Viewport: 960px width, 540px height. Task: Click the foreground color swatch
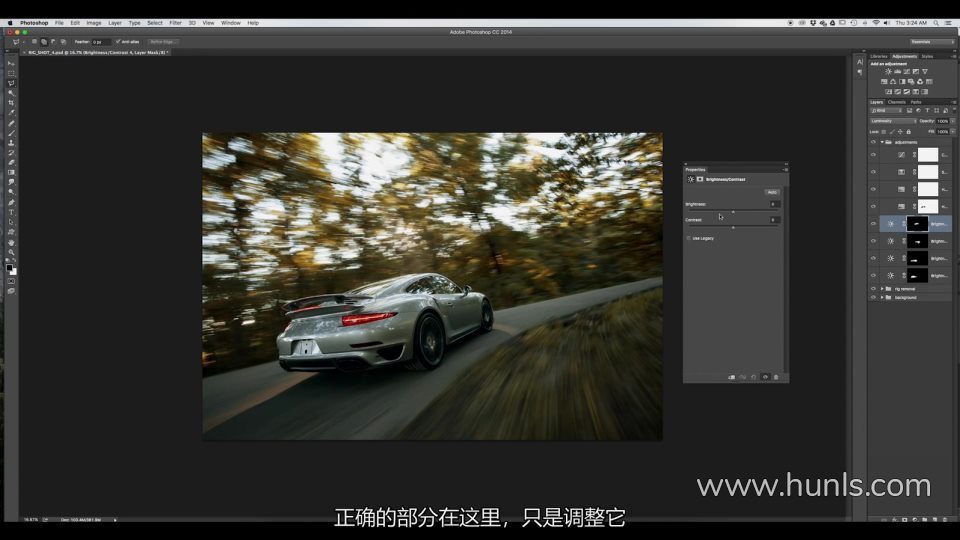9,268
